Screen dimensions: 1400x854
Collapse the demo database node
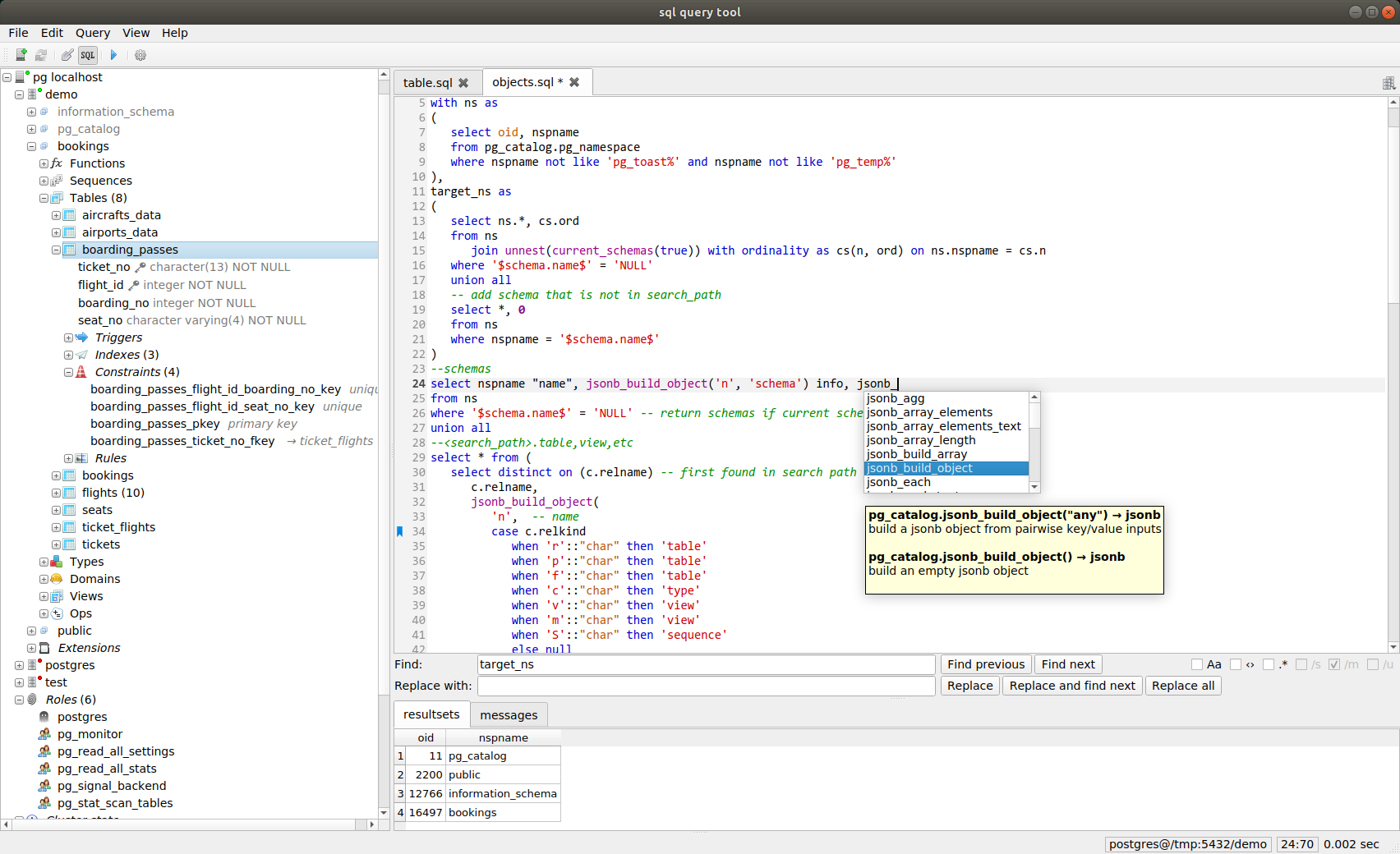coord(19,94)
